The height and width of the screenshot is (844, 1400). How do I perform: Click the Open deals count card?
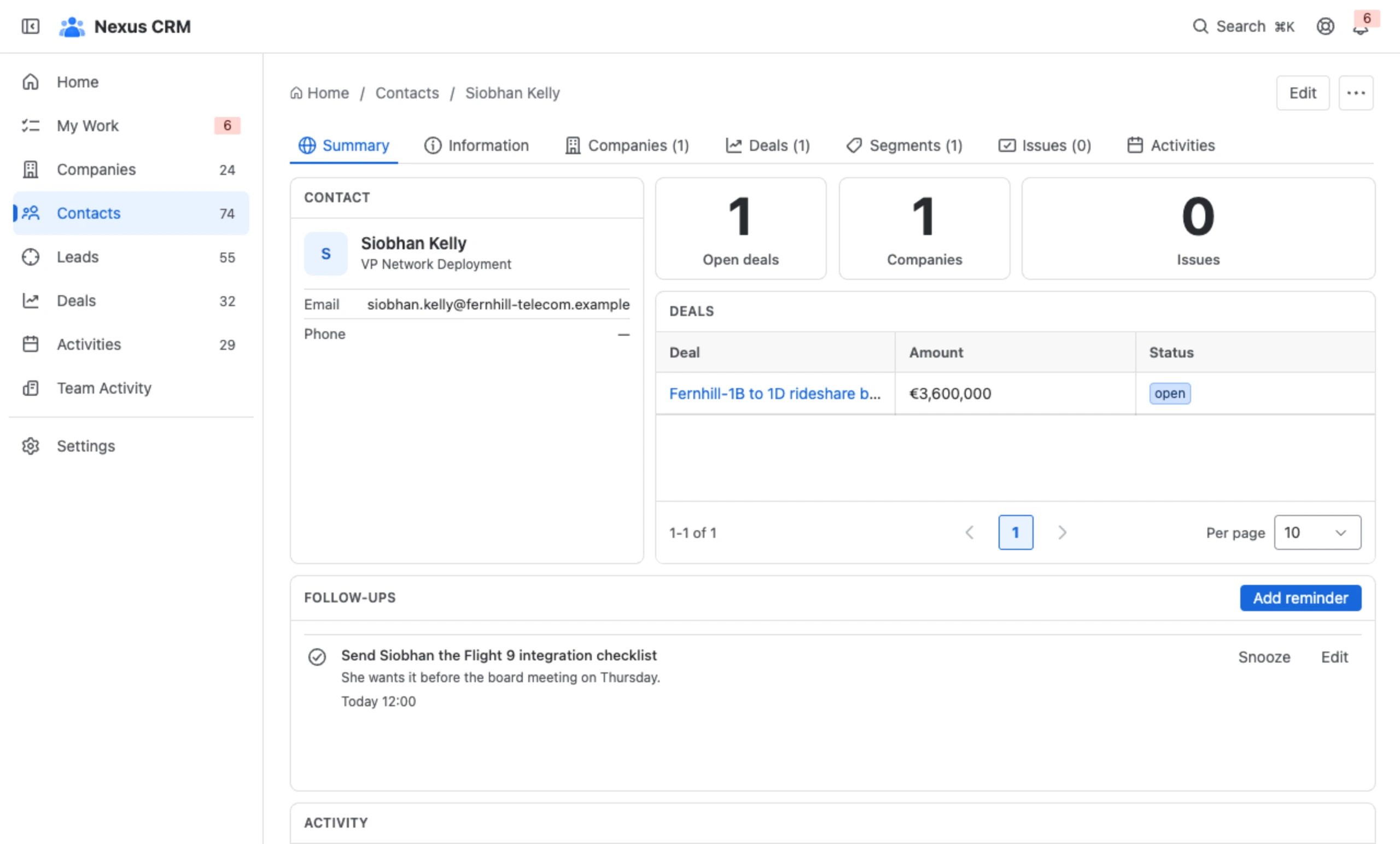pyautogui.click(x=740, y=228)
